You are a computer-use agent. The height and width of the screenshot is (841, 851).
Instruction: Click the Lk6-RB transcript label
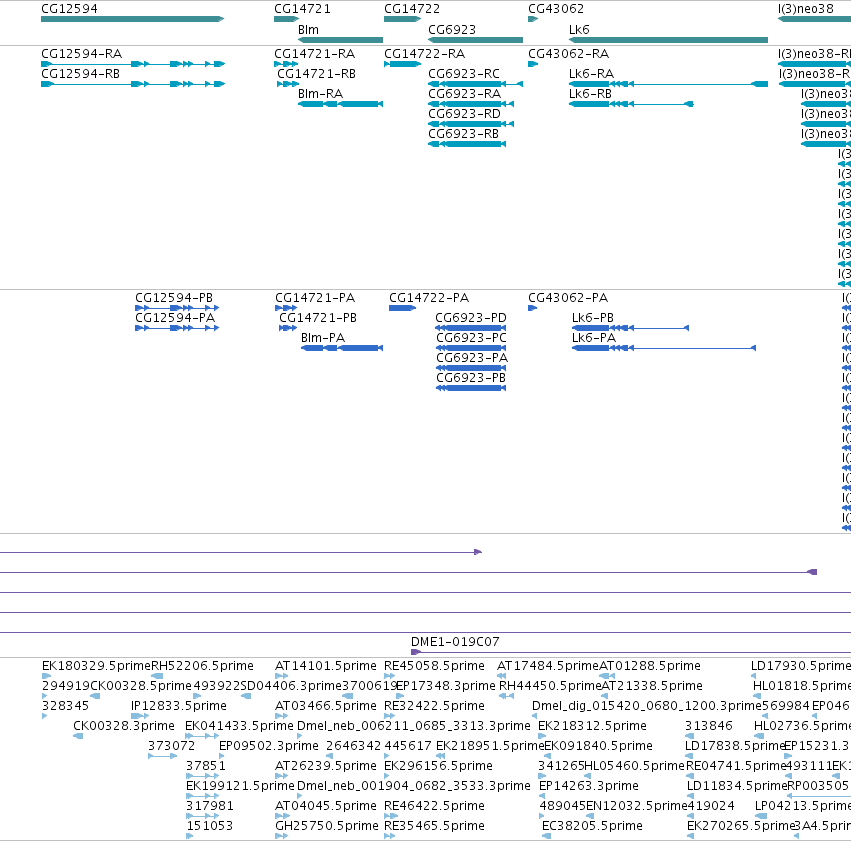(590, 94)
